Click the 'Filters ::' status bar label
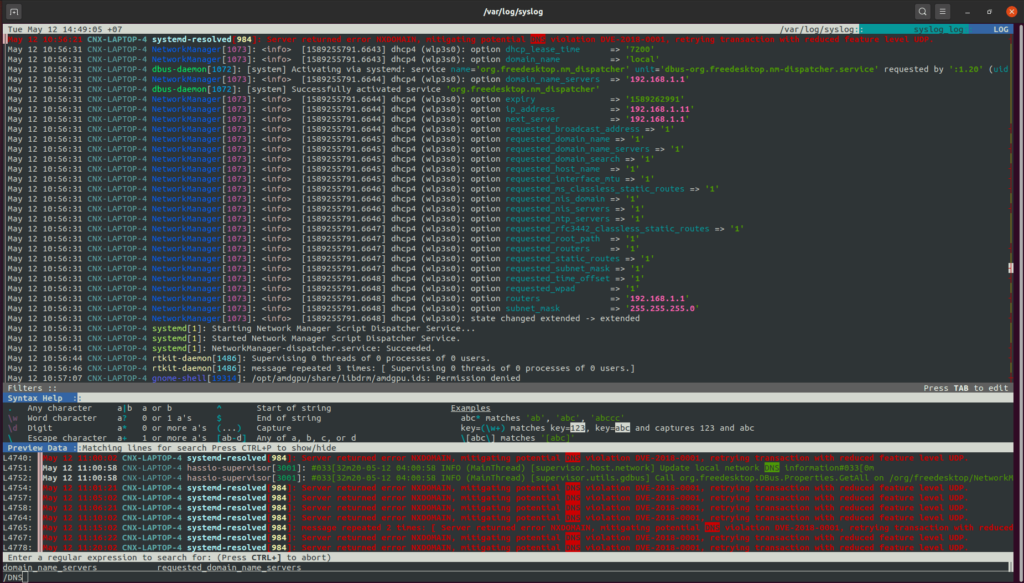The width and height of the screenshot is (1024, 583). (x=32, y=388)
